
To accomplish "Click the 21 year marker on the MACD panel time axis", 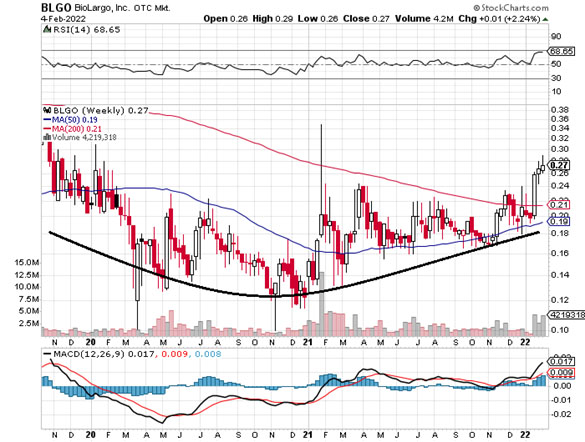I will pos(308,435).
